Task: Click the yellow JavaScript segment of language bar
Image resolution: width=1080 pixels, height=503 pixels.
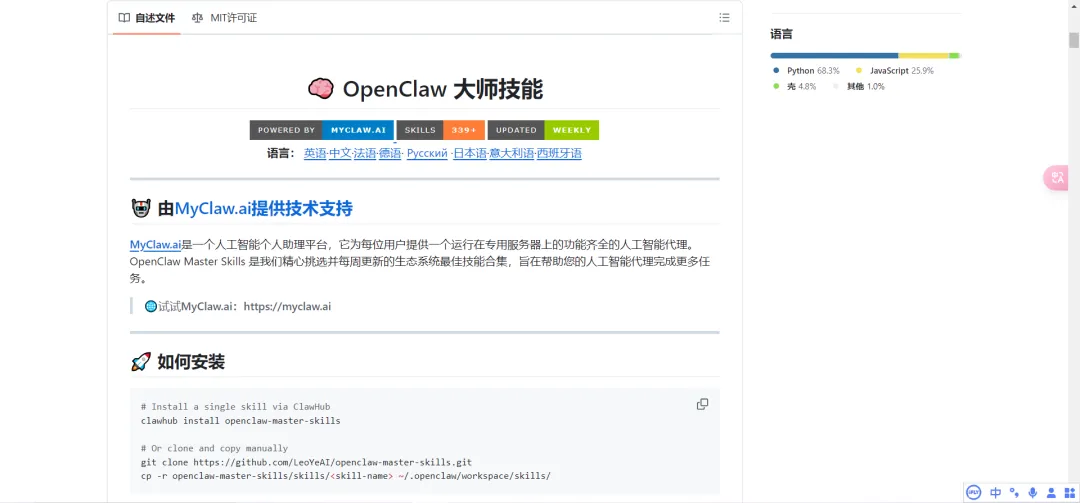Action: point(924,55)
